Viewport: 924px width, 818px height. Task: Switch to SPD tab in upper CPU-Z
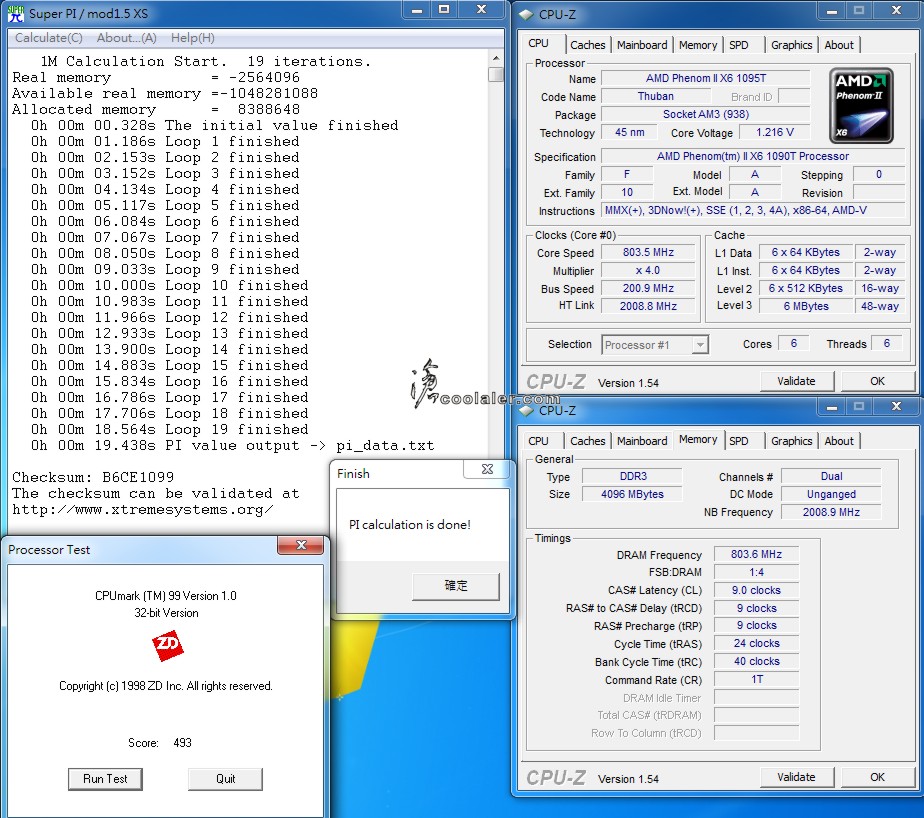[x=738, y=45]
